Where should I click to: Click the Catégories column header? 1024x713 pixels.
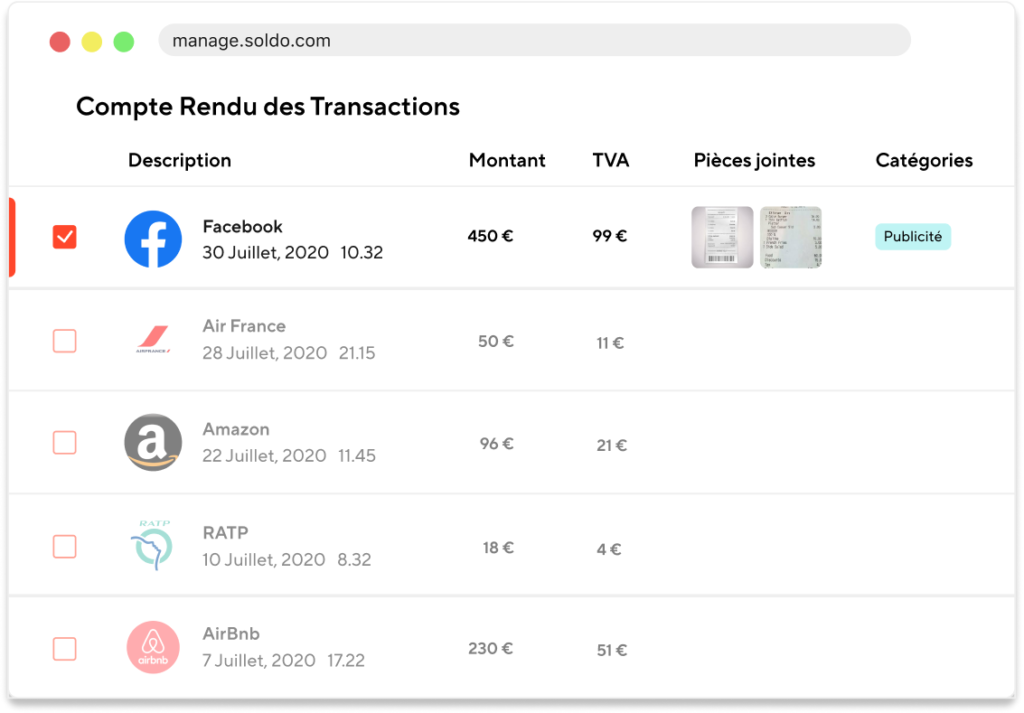(x=924, y=161)
